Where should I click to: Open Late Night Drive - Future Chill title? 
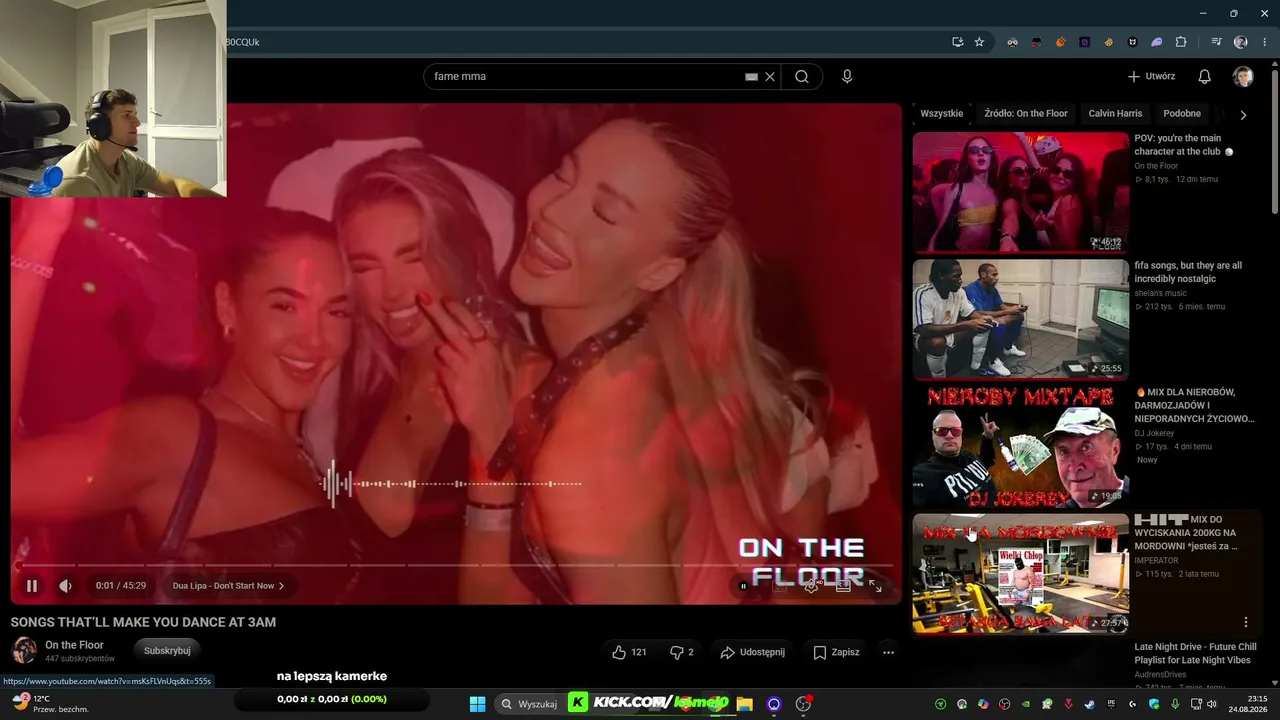(x=1195, y=654)
